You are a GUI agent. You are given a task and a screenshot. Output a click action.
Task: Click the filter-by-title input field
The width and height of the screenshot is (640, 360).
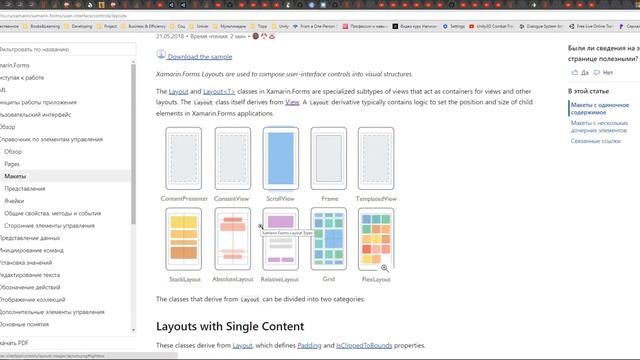tap(67, 49)
